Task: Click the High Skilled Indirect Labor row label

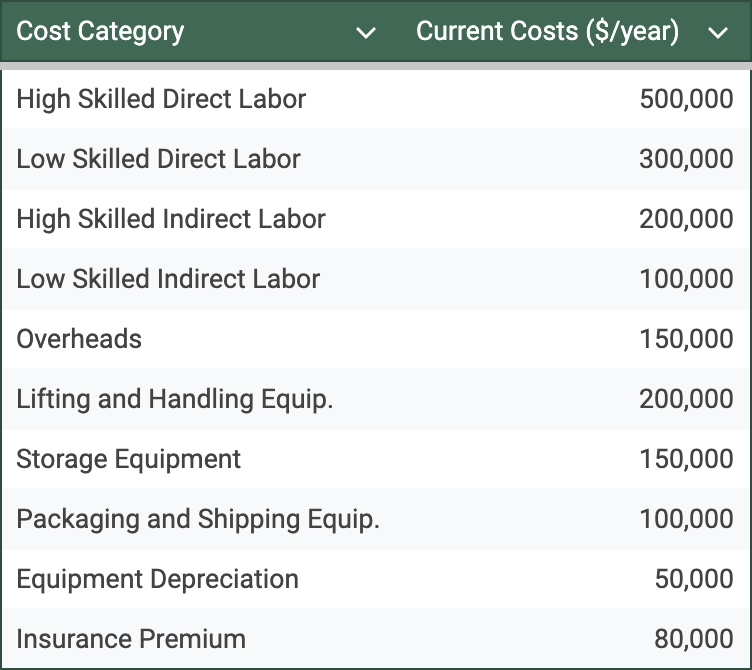Action: click(171, 219)
